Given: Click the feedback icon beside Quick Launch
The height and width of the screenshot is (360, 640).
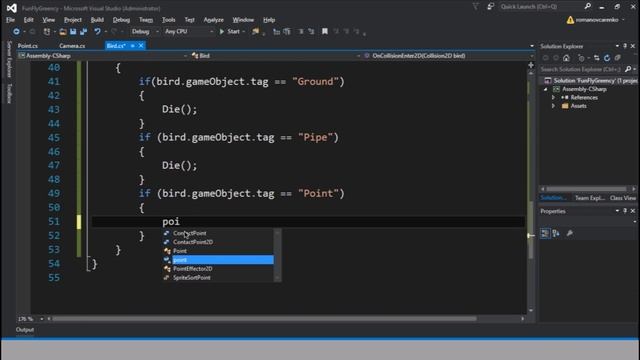Looking at the screenshot, I should (491, 7).
